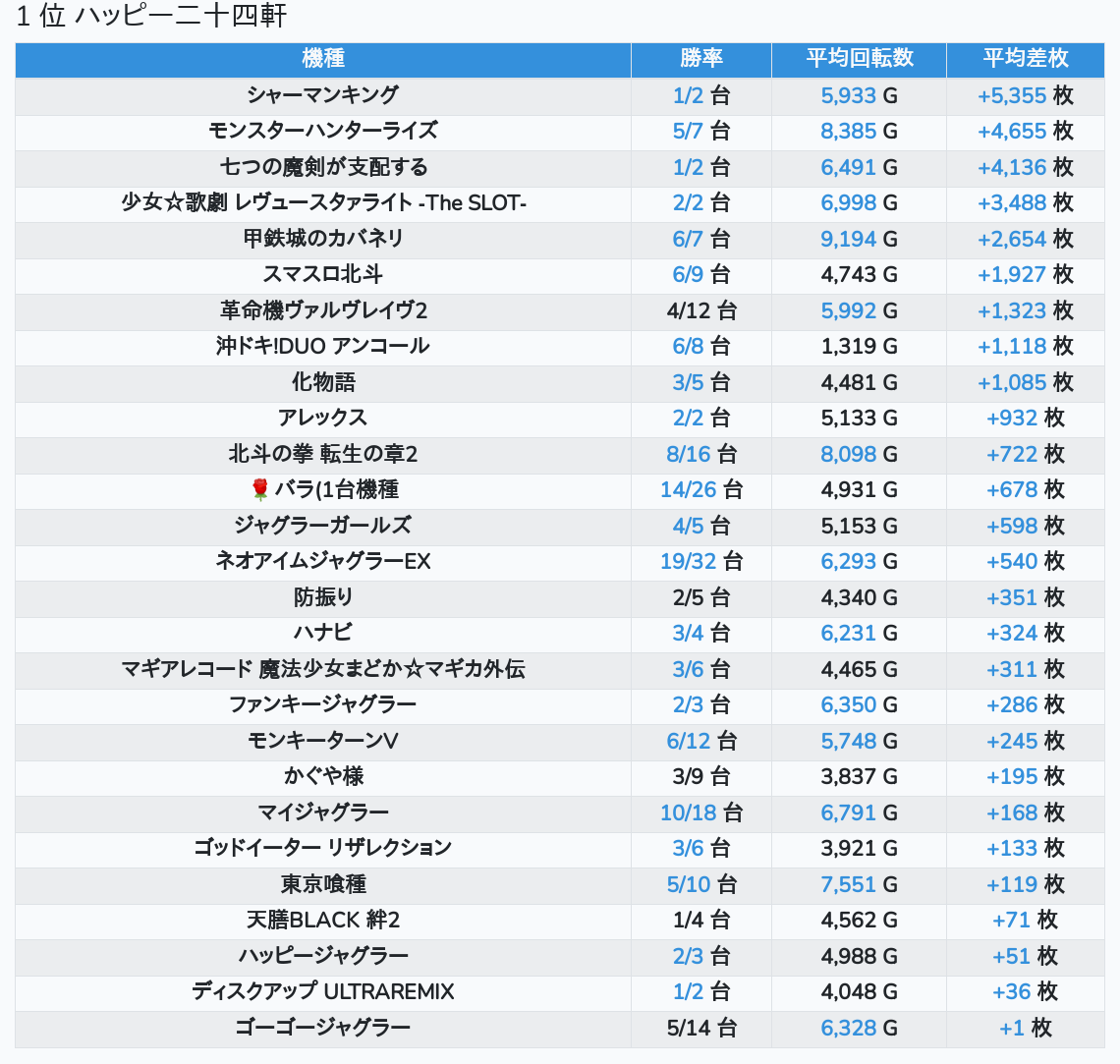This screenshot has width=1120, height=1064.
Task: Click the +5,355 average difference value
Action: [x=1012, y=95]
